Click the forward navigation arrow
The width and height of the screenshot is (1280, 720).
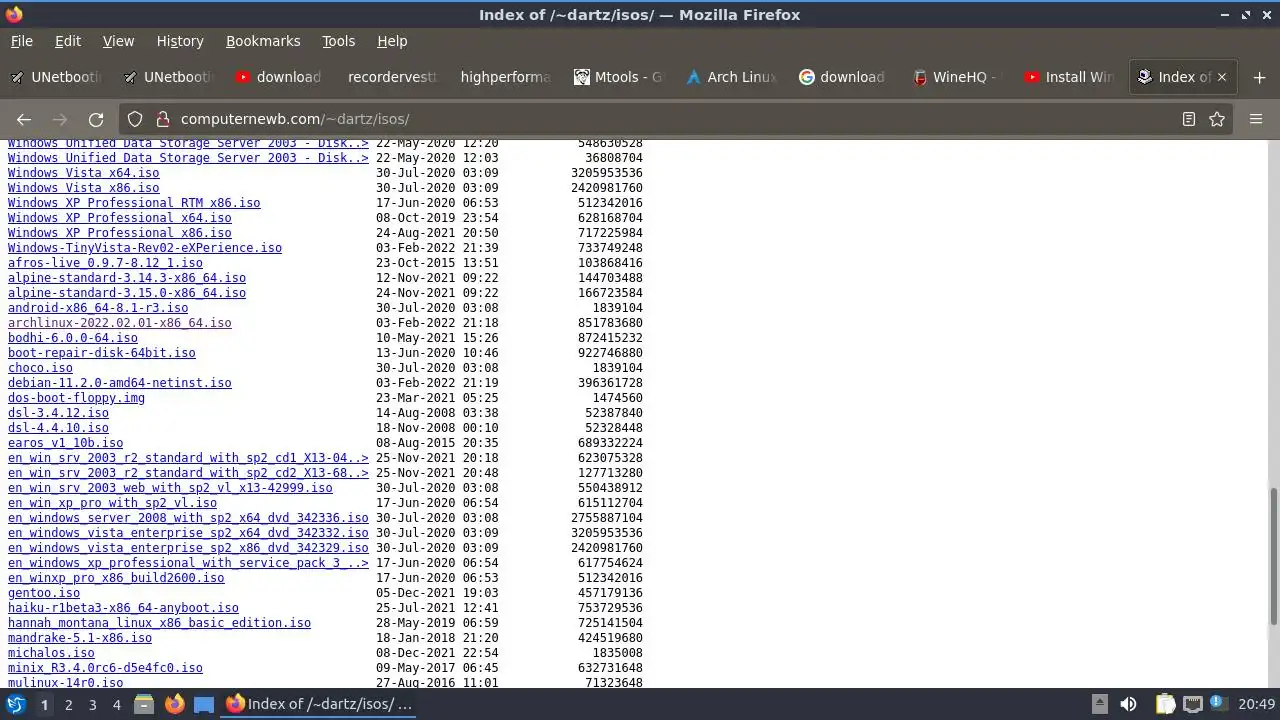click(x=60, y=119)
